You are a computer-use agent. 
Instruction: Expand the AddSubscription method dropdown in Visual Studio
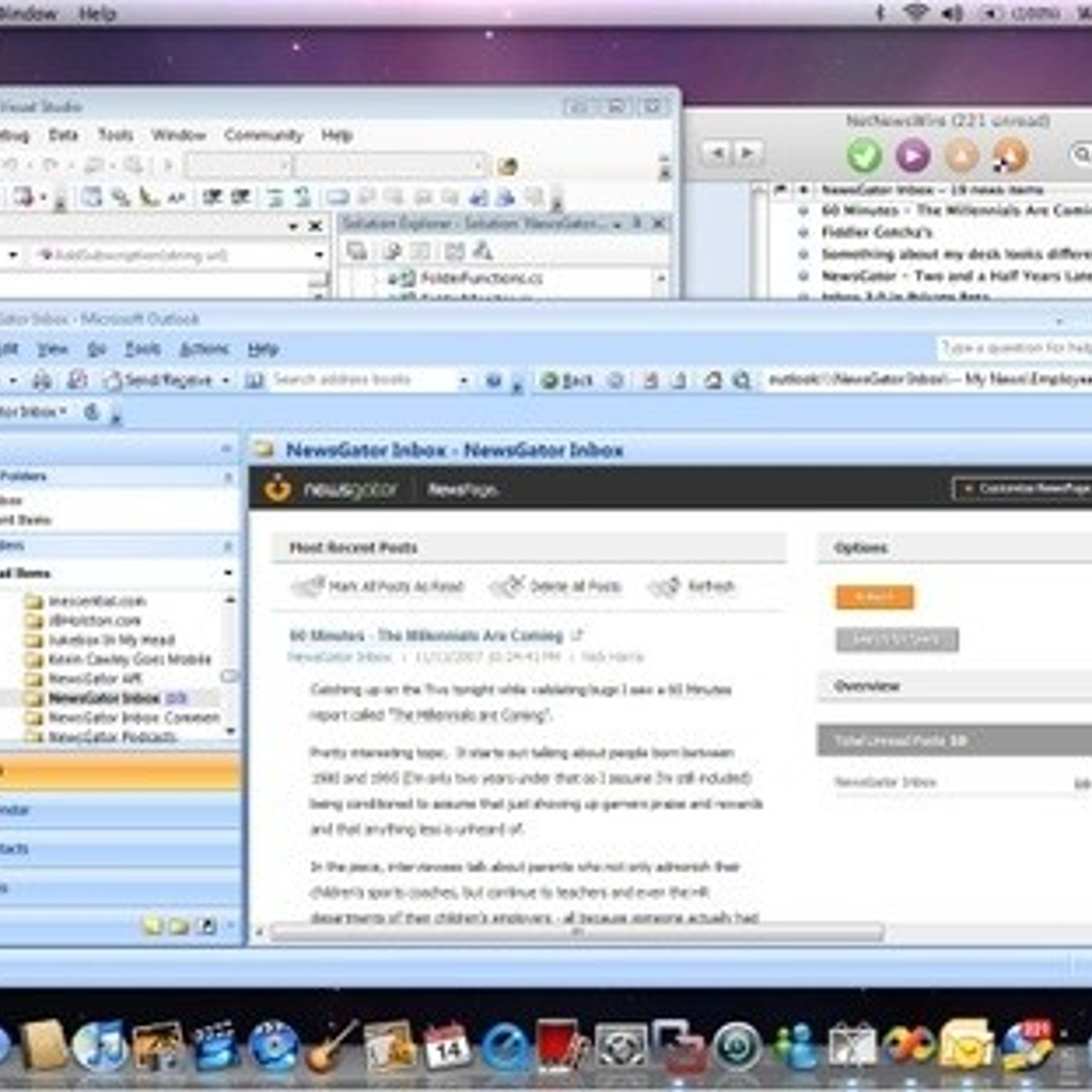[x=318, y=256]
